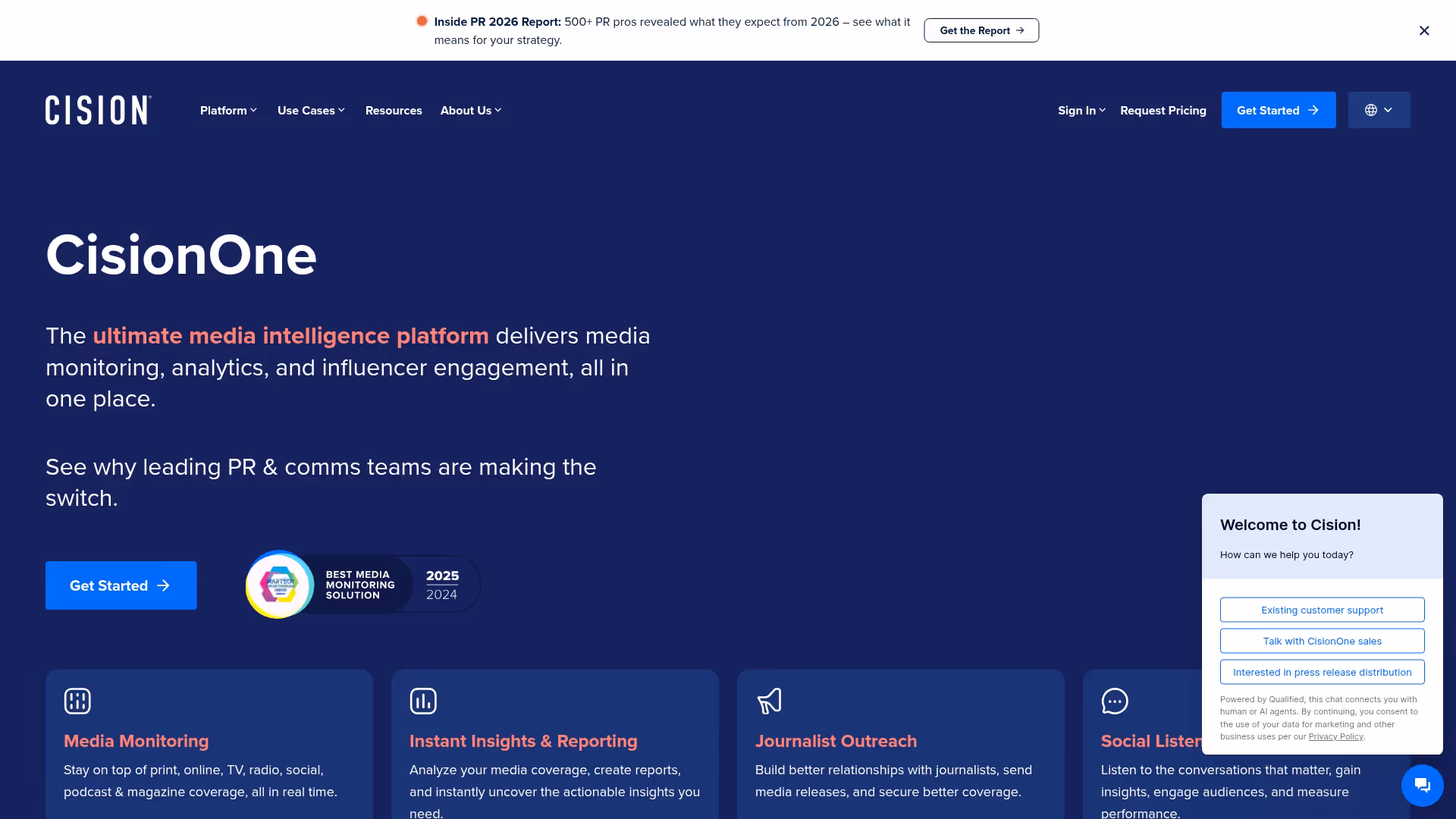Select Talk with CisionOne sales
Image resolution: width=1456 pixels, height=819 pixels.
1322,641
